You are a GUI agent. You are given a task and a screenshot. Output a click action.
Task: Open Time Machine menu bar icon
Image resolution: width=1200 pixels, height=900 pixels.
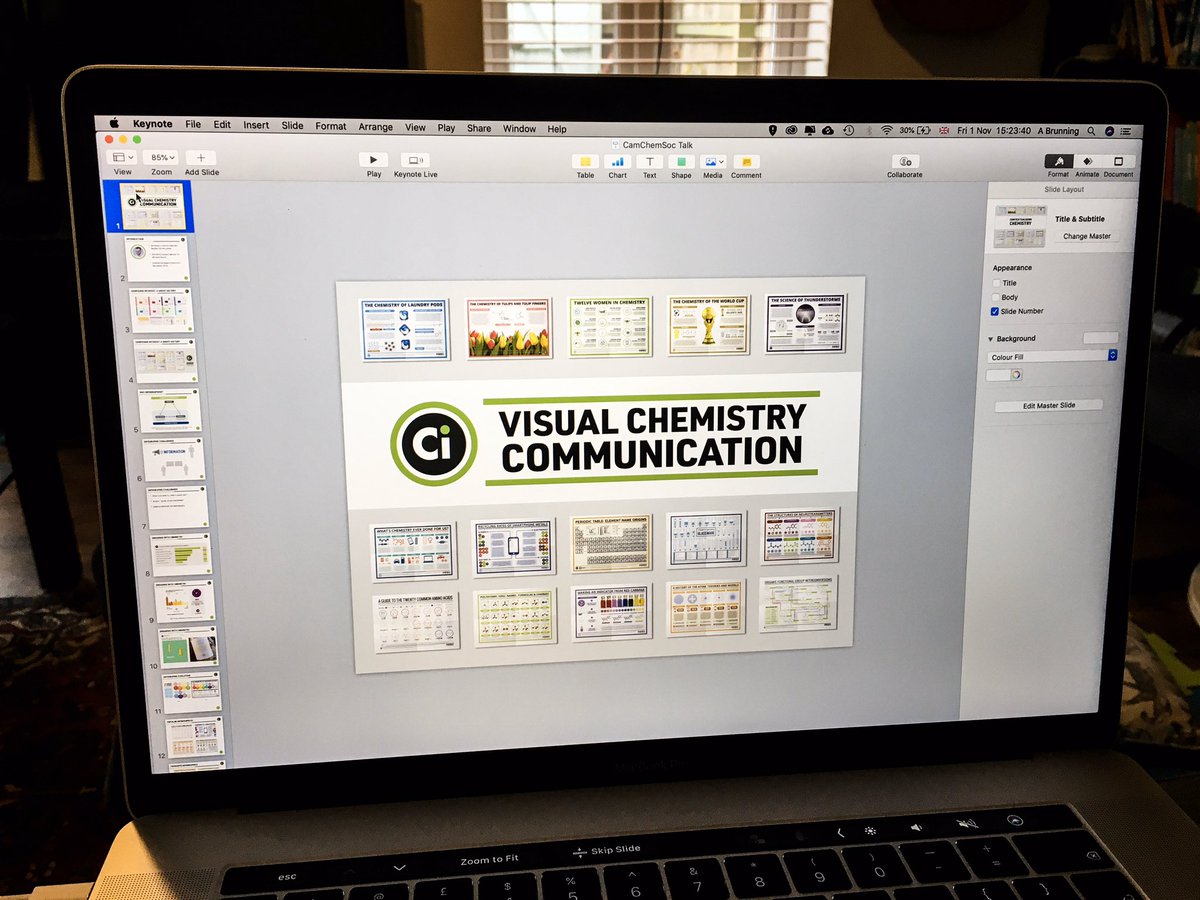pos(848,130)
